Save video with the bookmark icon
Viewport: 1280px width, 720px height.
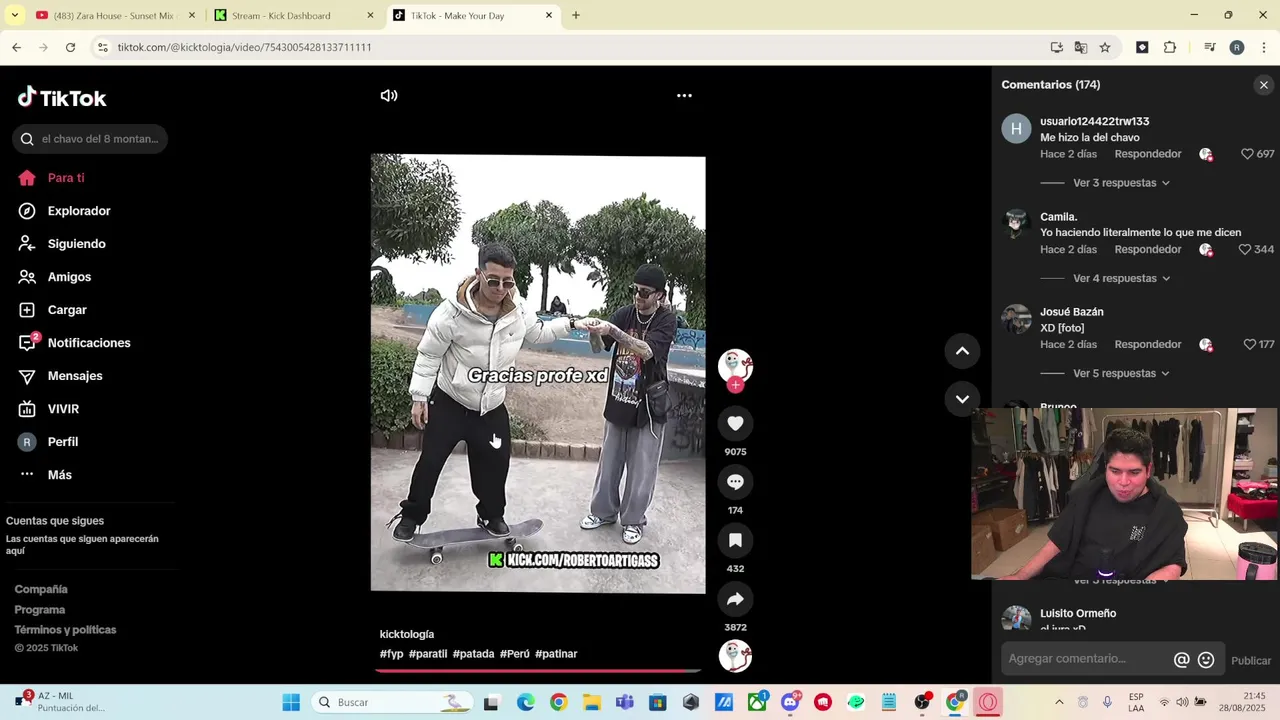(735, 541)
